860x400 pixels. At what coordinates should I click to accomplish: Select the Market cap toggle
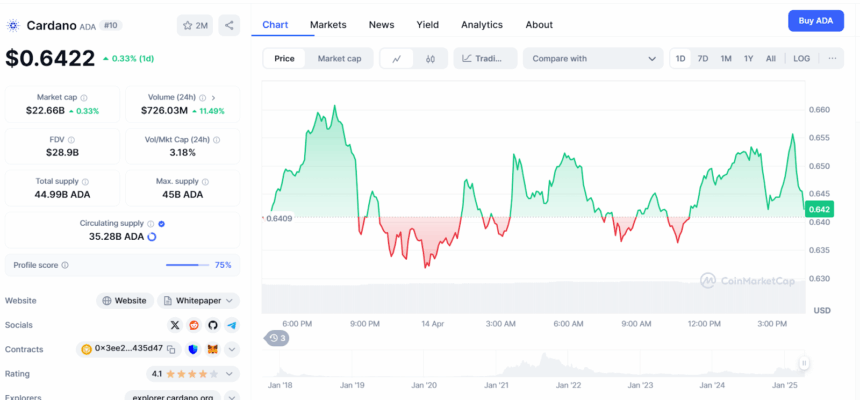tap(340, 59)
